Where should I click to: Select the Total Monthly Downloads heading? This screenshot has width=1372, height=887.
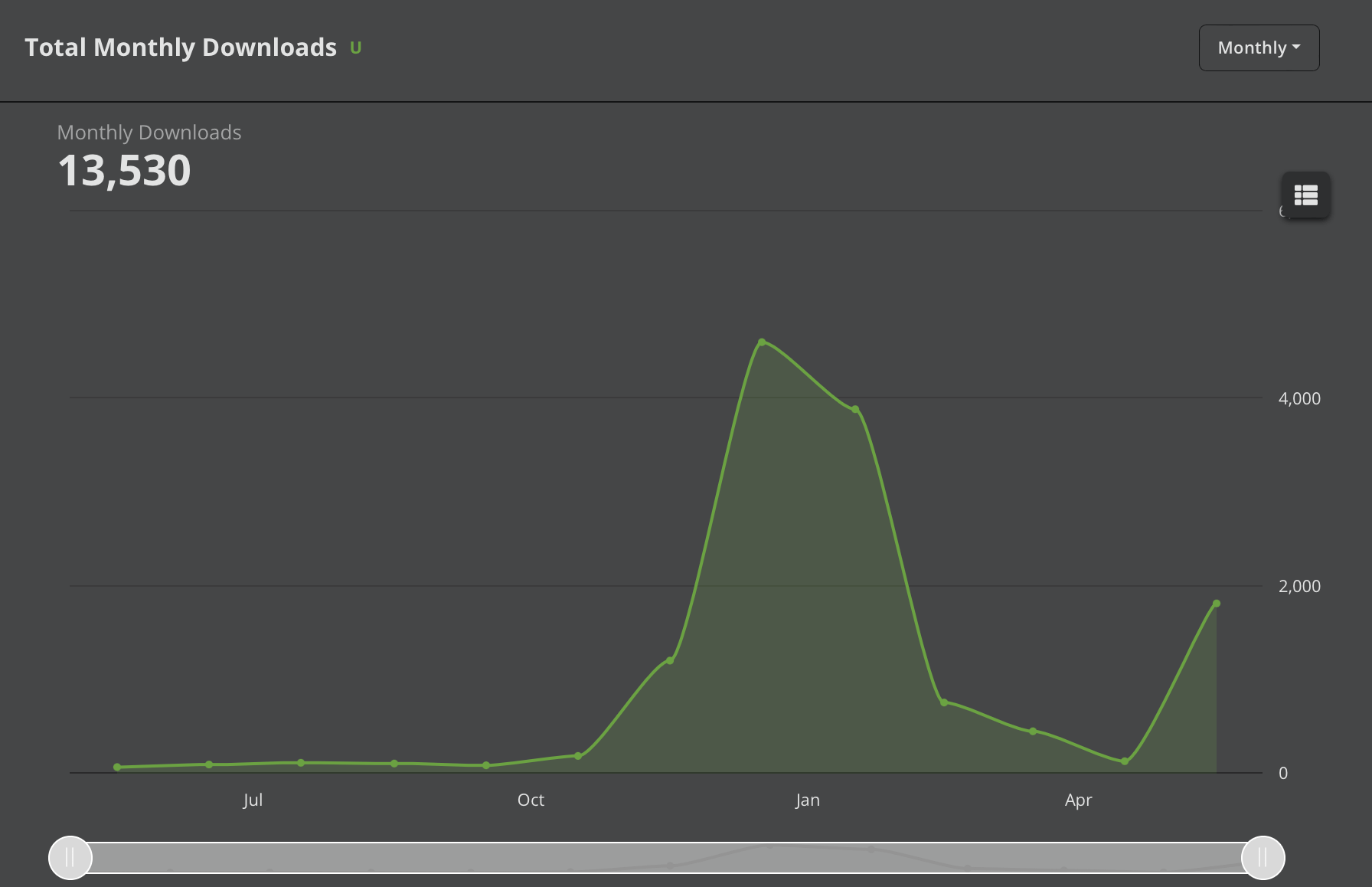[181, 47]
